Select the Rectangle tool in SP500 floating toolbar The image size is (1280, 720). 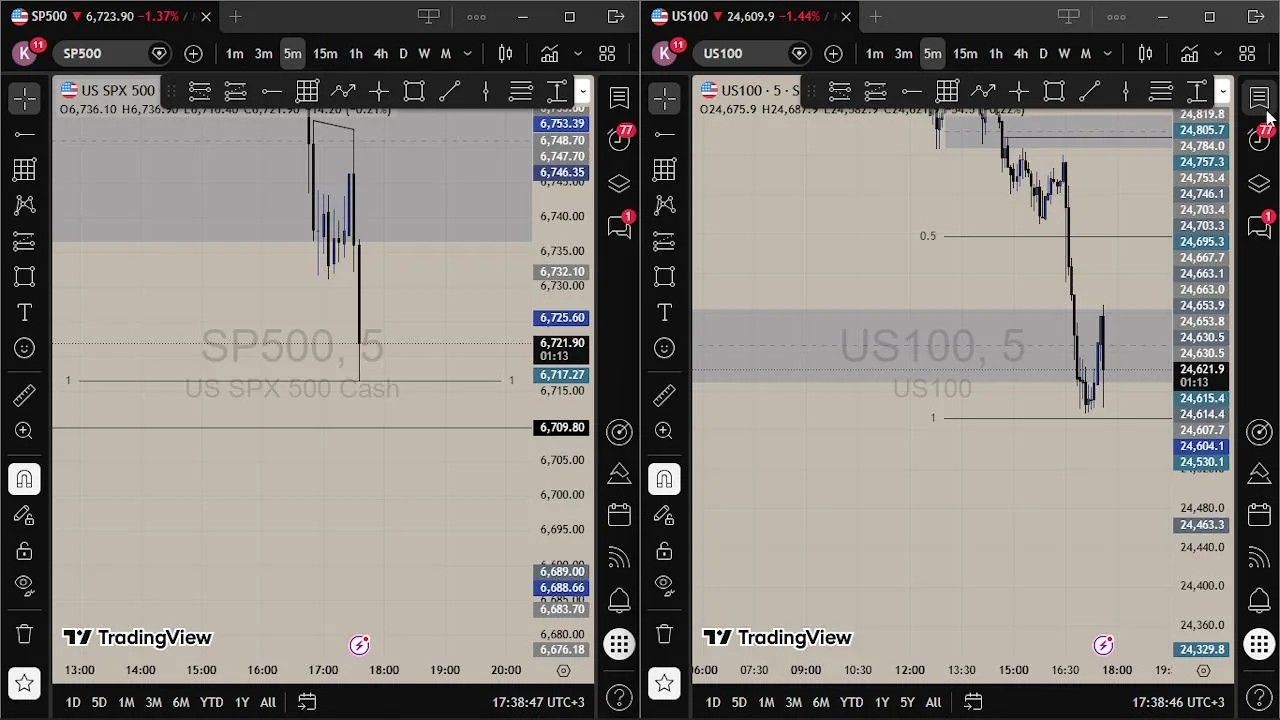(x=414, y=92)
